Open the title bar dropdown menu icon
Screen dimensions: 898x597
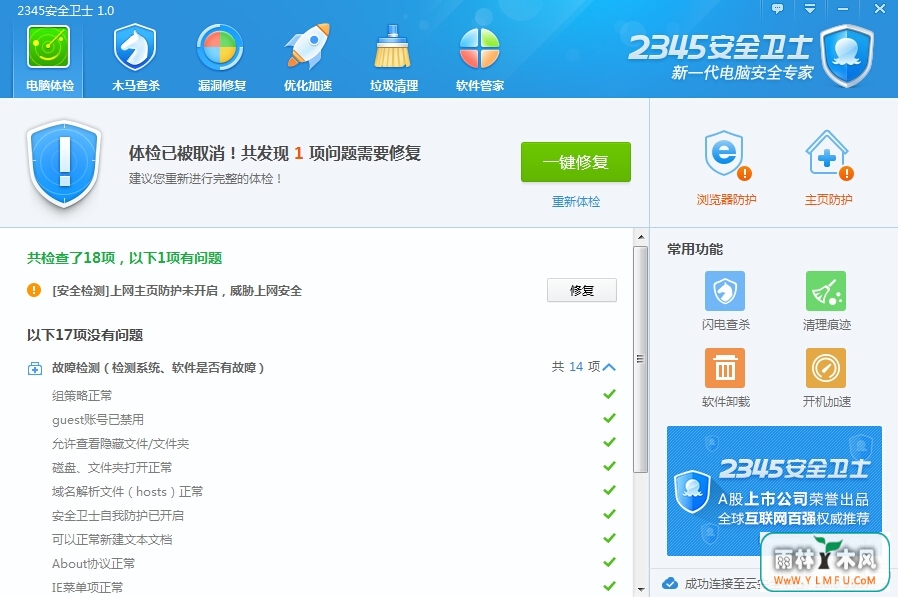click(809, 9)
